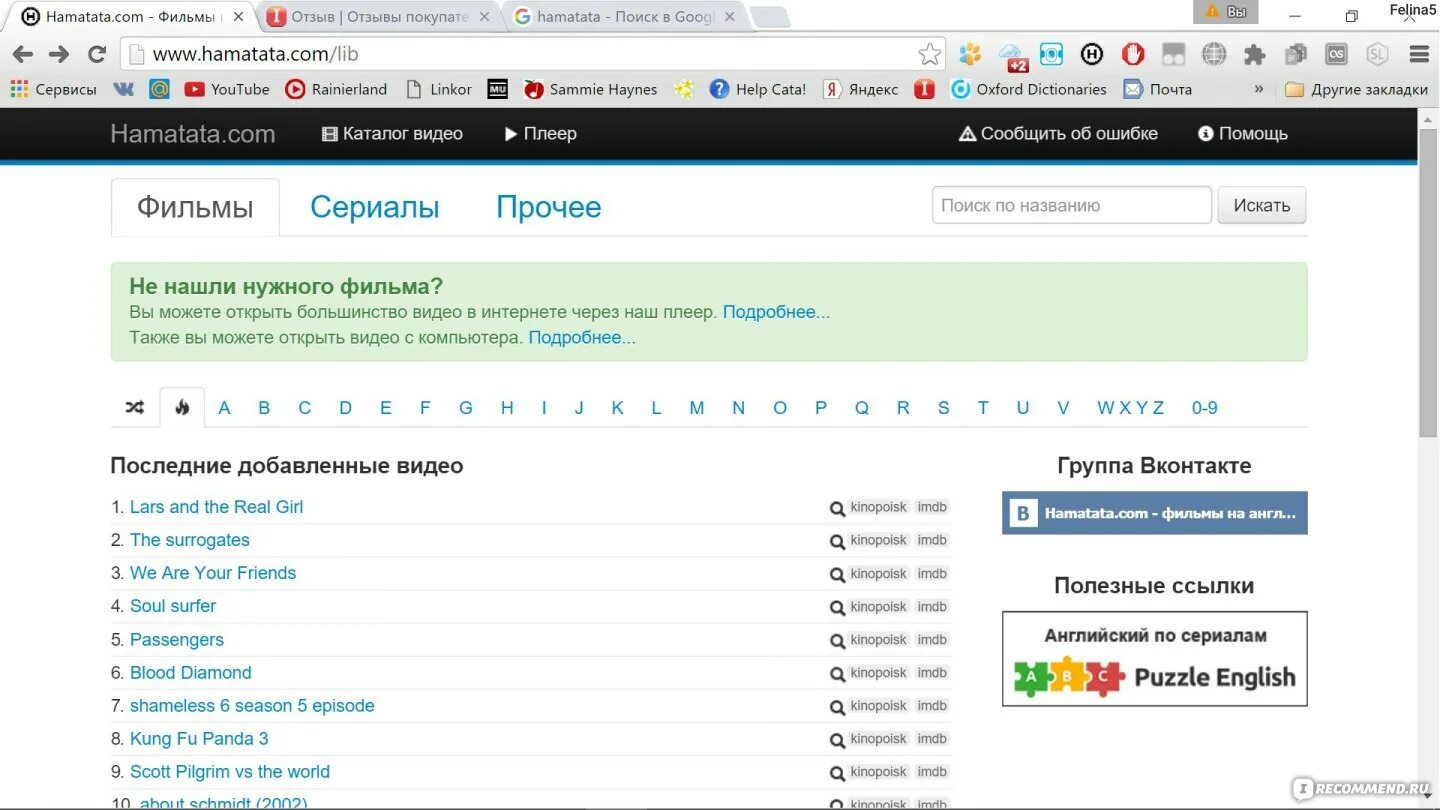Viewport: 1440px width, 810px height.
Task: Open the Прочее tab
Action: tap(549, 207)
